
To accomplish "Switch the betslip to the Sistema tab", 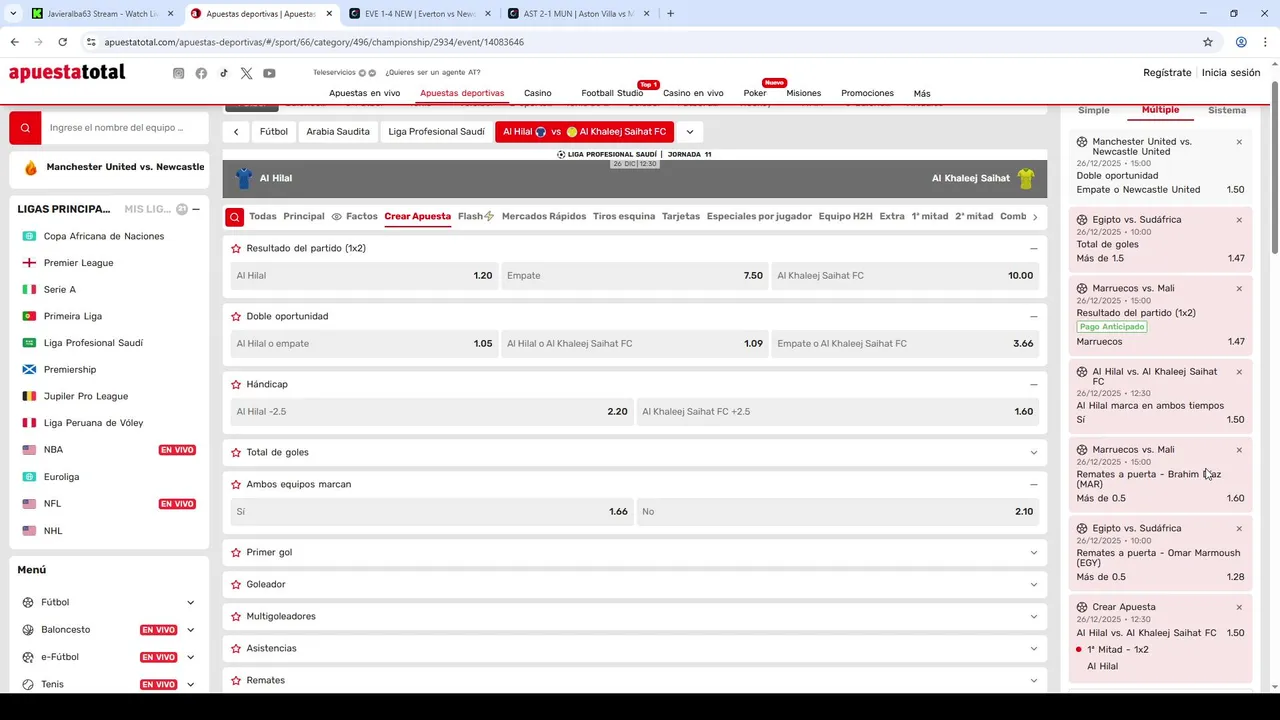I will 1227,111.
